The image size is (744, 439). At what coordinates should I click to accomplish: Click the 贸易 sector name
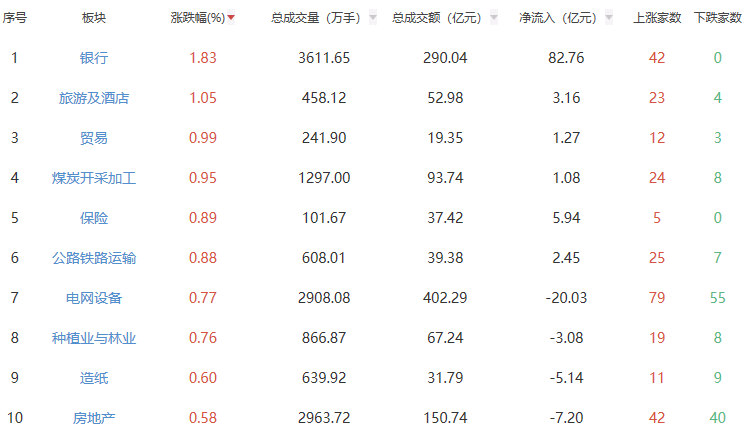[x=94, y=138]
